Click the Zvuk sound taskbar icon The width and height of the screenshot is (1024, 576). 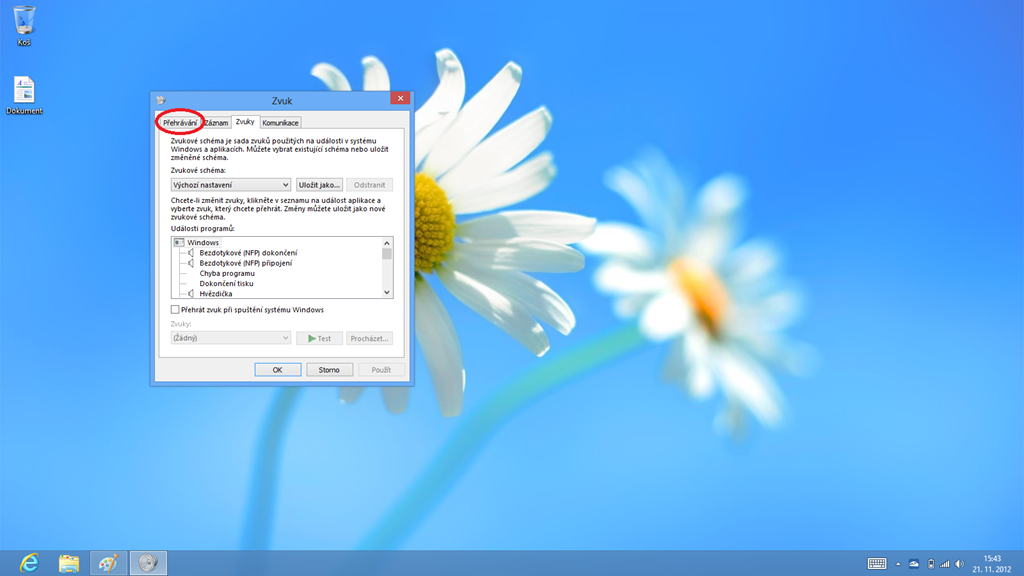point(148,563)
